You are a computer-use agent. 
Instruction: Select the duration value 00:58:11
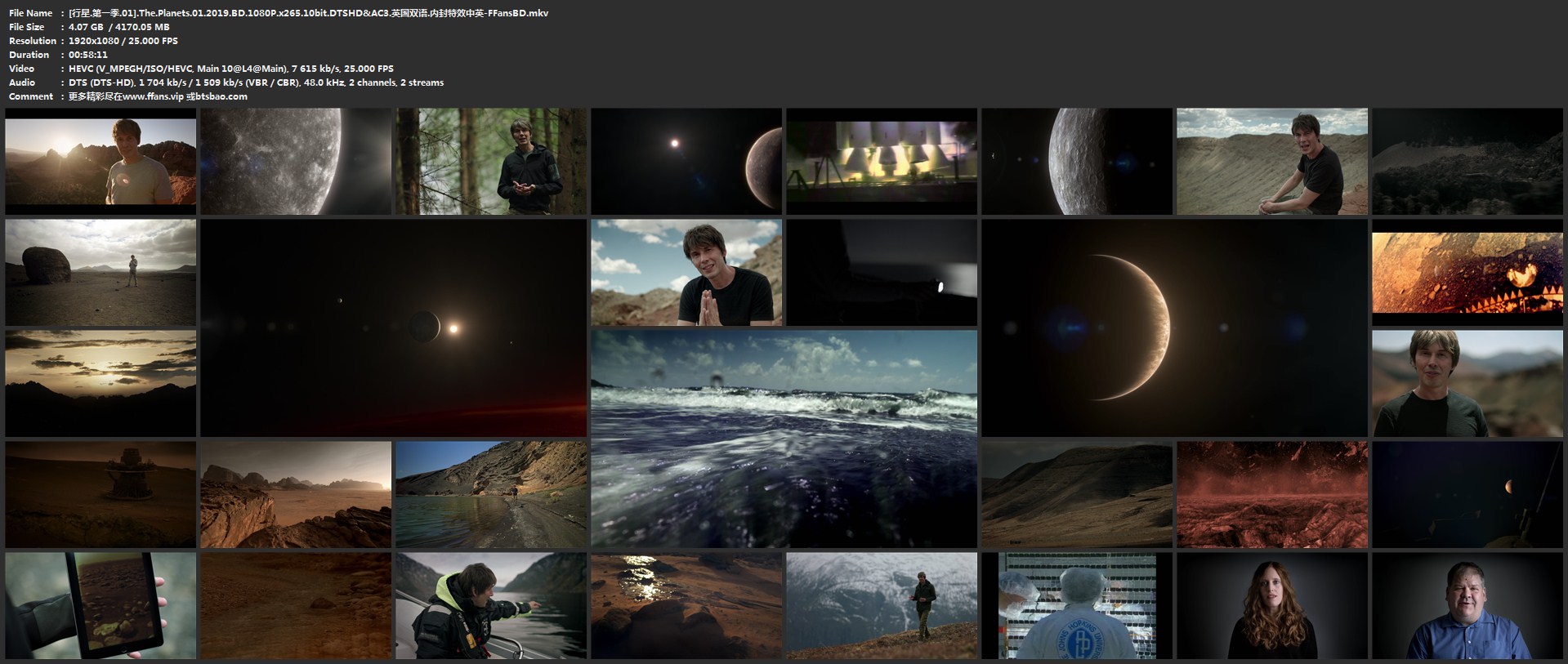88,55
